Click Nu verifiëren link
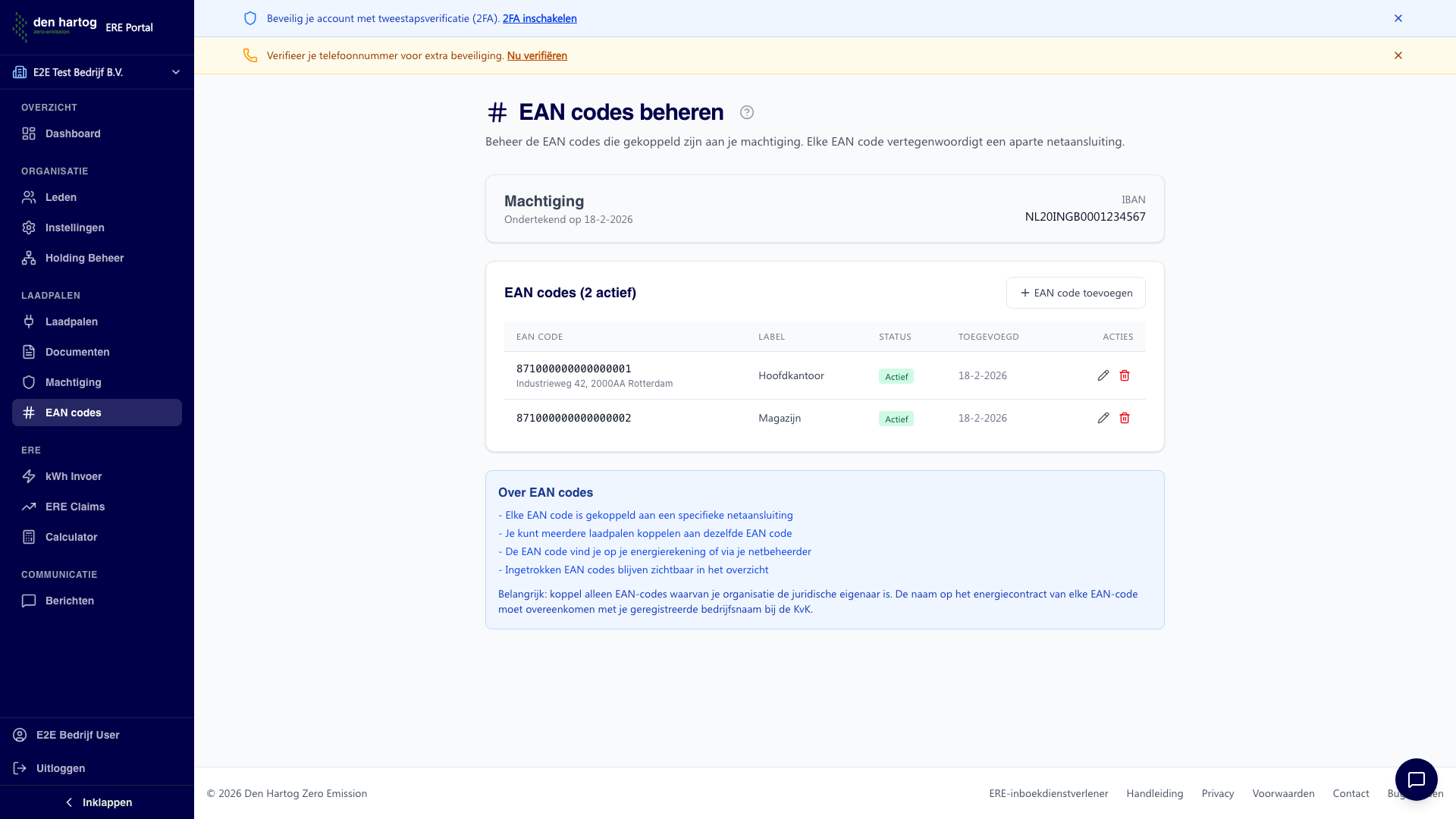This screenshot has height=819, width=1456. (x=537, y=55)
